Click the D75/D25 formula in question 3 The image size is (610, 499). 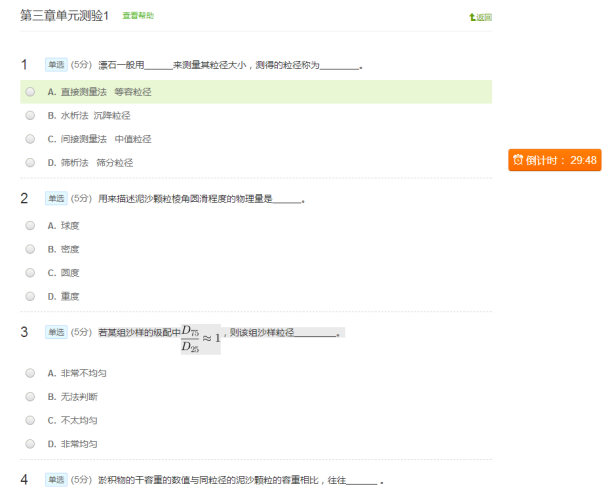coord(200,338)
